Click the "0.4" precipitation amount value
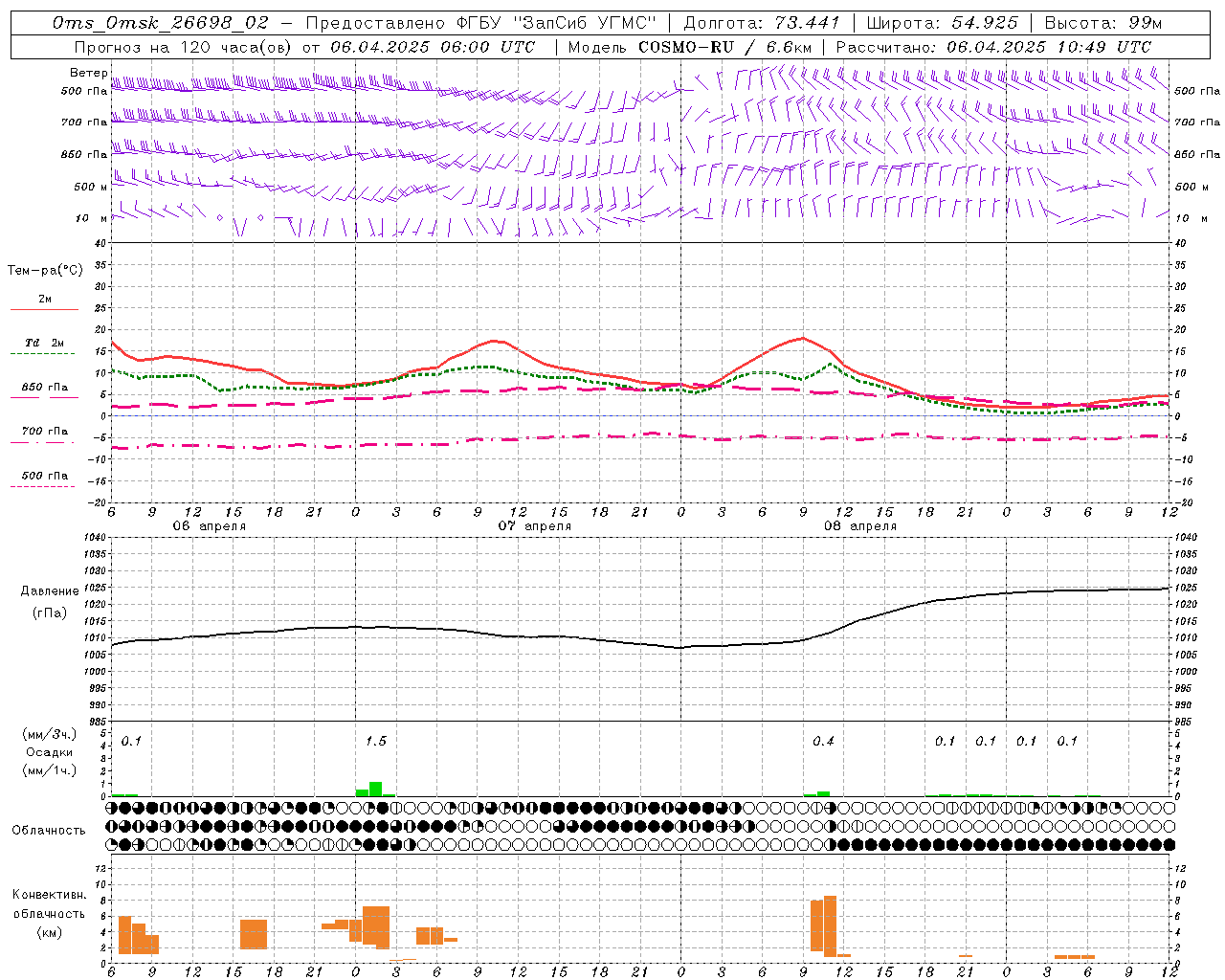The image size is (1225, 980). [823, 742]
